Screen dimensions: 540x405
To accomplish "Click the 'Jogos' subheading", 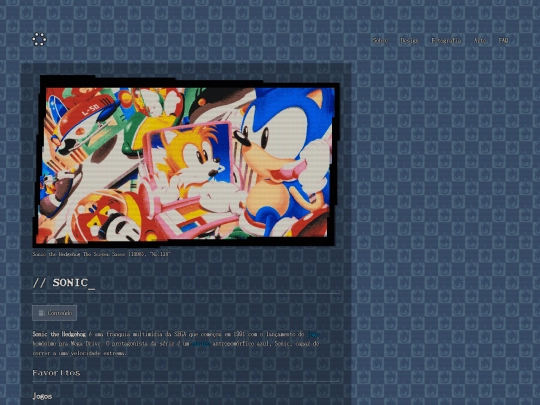I will (x=42, y=396).
